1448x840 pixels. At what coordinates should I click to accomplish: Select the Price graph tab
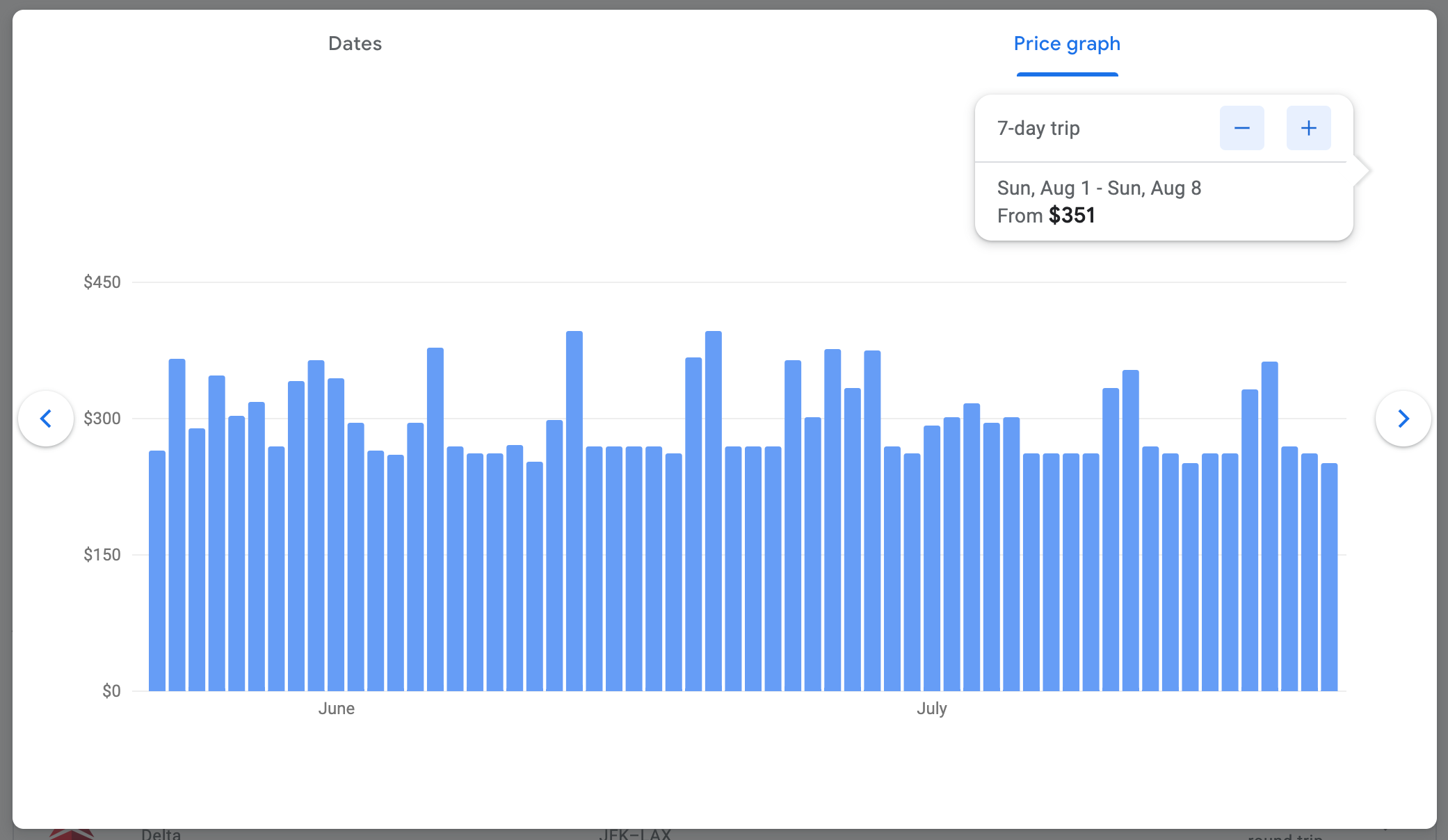[1066, 44]
